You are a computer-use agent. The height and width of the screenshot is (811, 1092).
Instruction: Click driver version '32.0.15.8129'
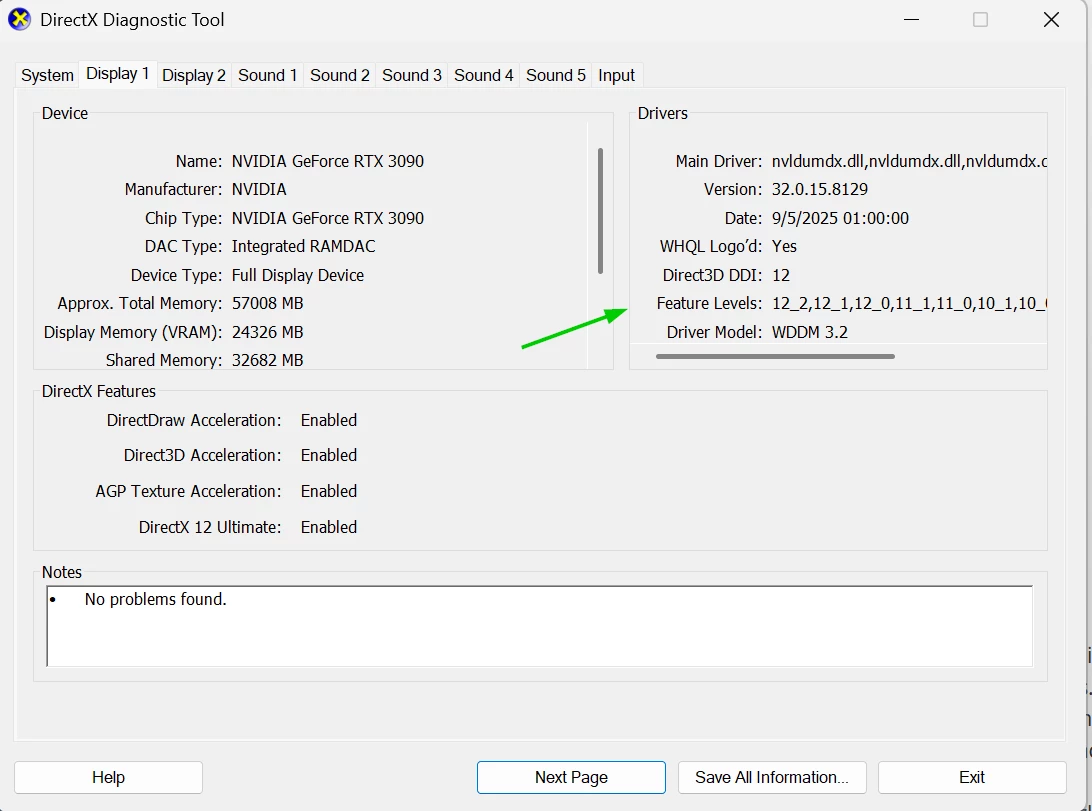tap(820, 189)
